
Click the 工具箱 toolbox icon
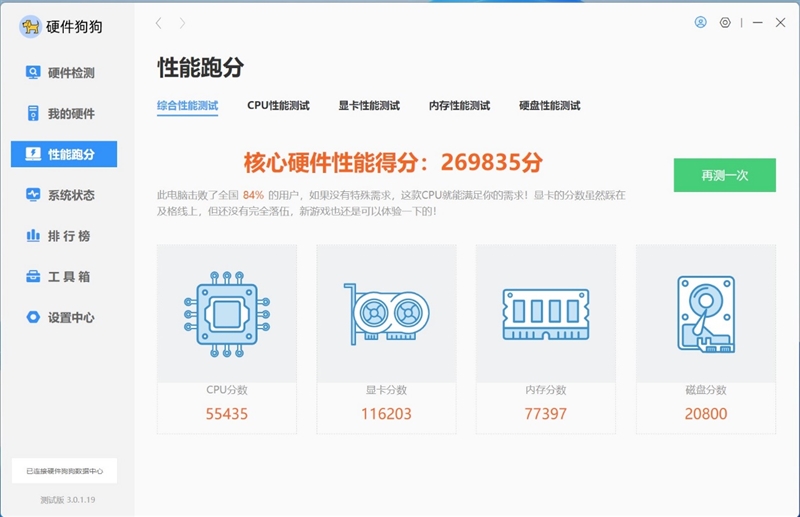(x=33, y=276)
